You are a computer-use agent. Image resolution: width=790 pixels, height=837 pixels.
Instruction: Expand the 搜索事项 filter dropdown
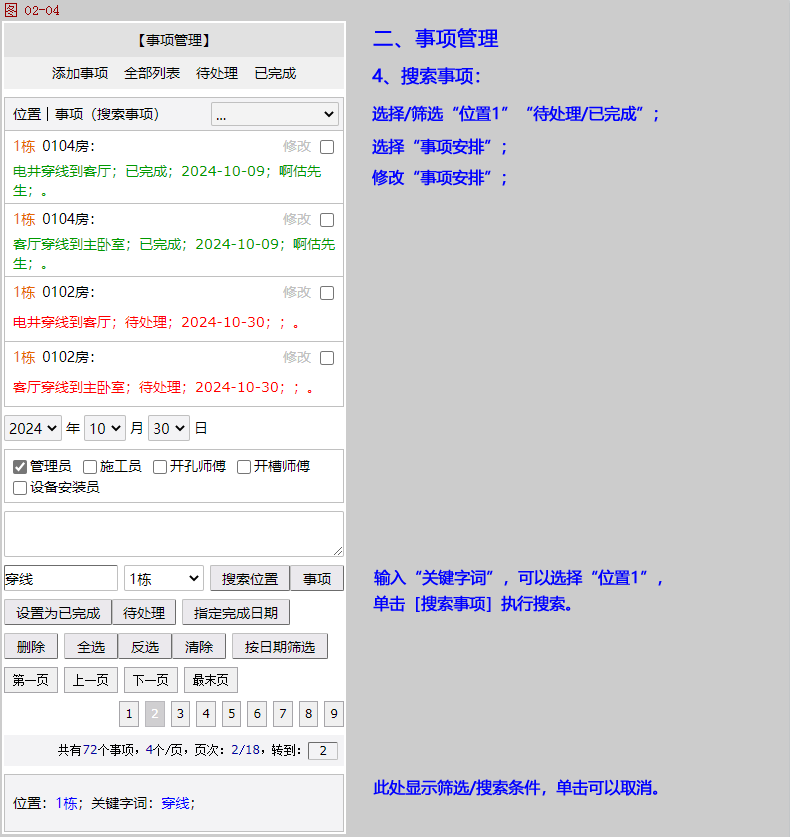click(x=275, y=115)
